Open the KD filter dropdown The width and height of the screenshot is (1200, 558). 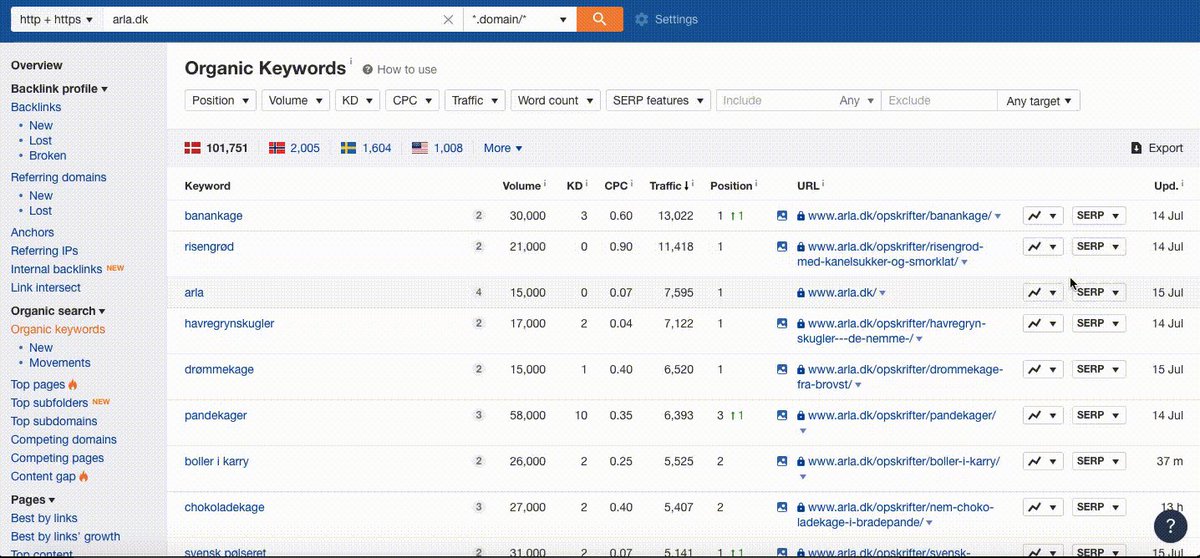click(x=358, y=100)
